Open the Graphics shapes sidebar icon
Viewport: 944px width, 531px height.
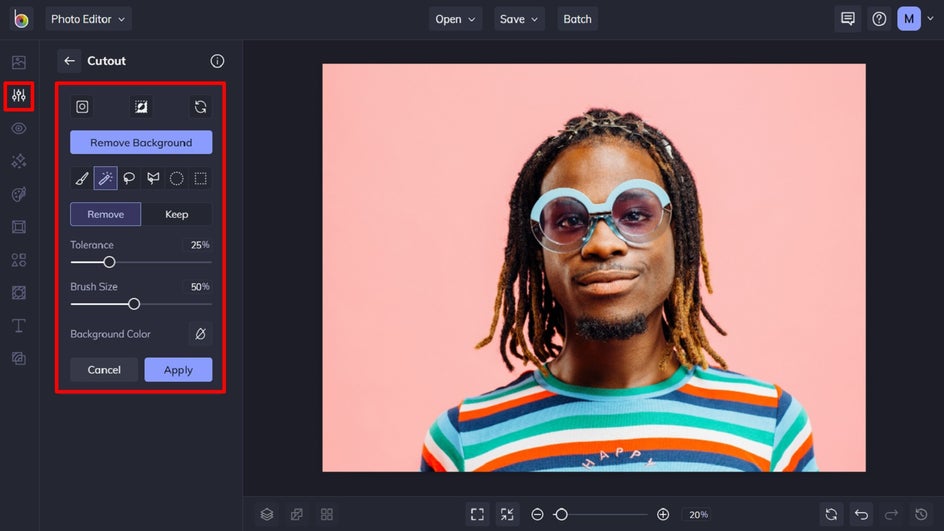coord(19,259)
